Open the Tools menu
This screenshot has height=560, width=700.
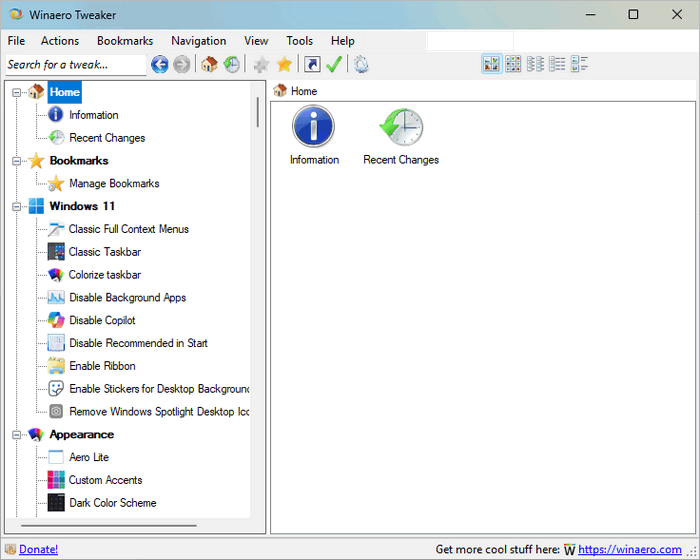click(299, 41)
